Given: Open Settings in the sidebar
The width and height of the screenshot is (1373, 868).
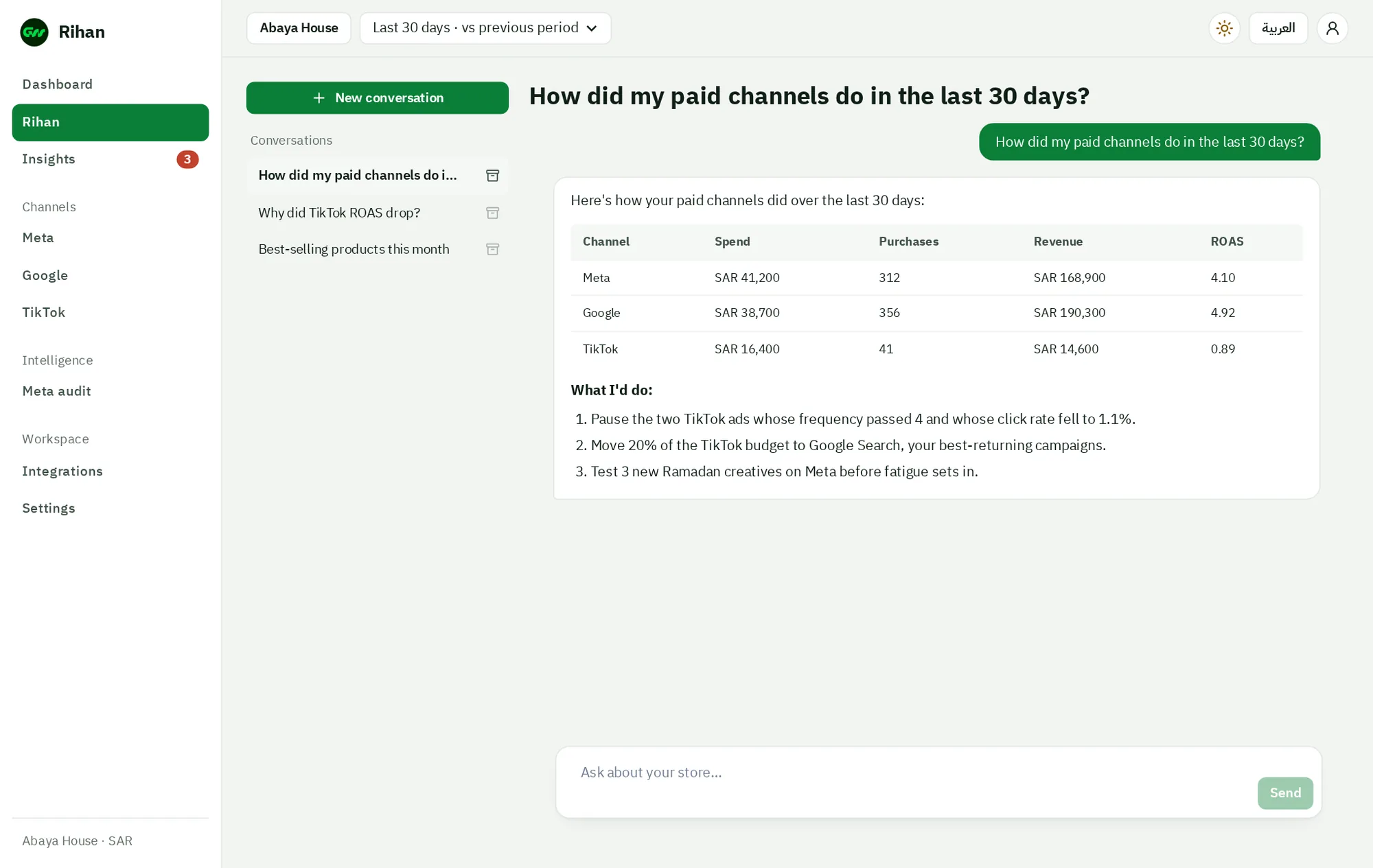Looking at the screenshot, I should (x=111, y=508).
